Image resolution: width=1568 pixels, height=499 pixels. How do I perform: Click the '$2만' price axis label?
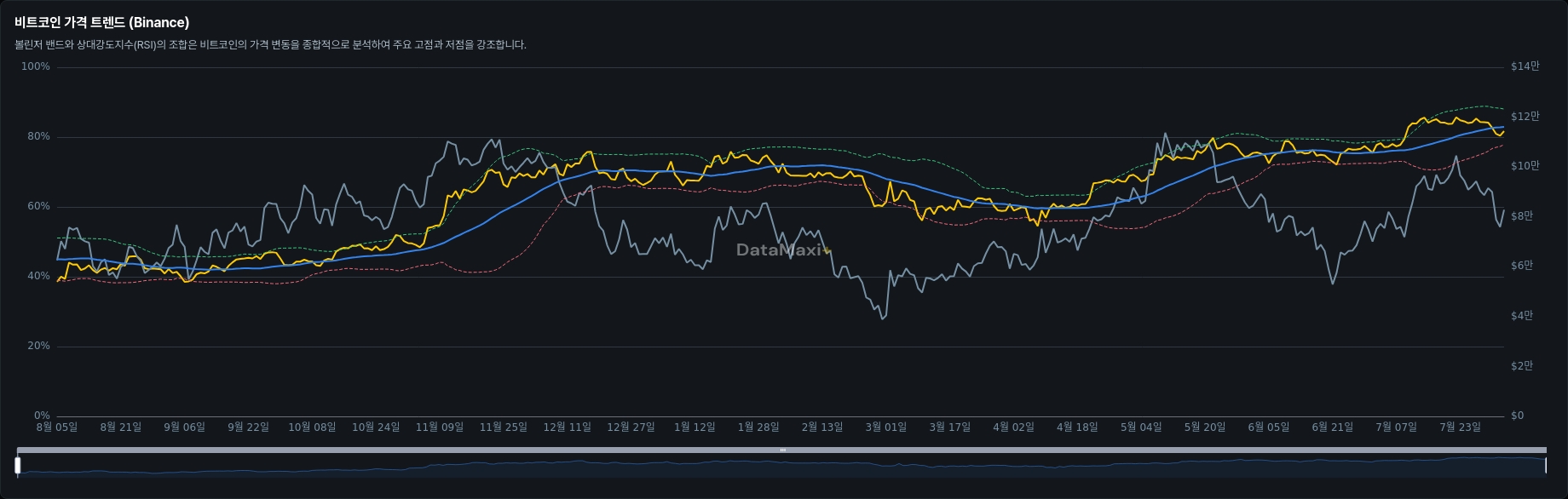pyautogui.click(x=1522, y=366)
